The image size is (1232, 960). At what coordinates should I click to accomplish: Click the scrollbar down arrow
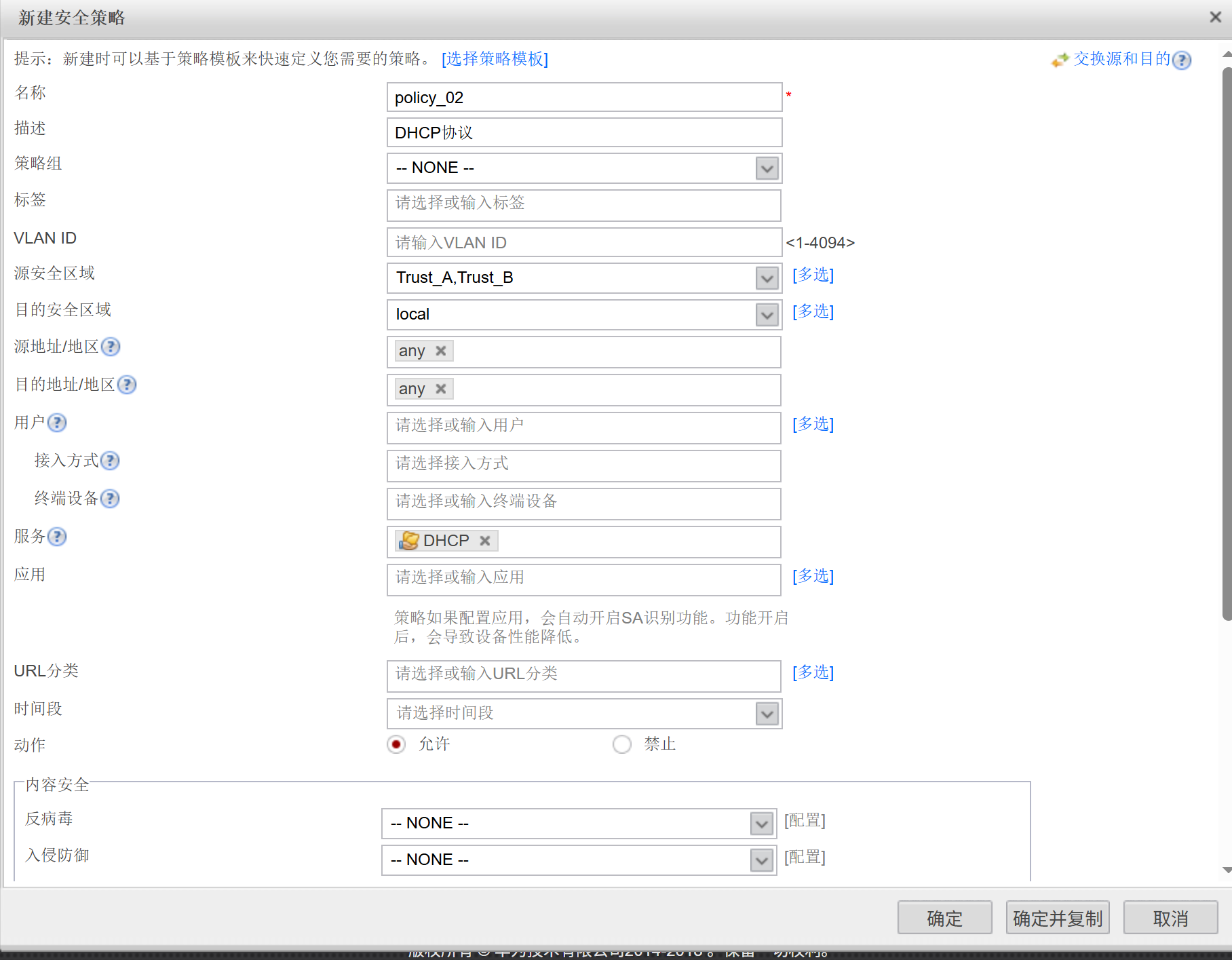[1227, 870]
